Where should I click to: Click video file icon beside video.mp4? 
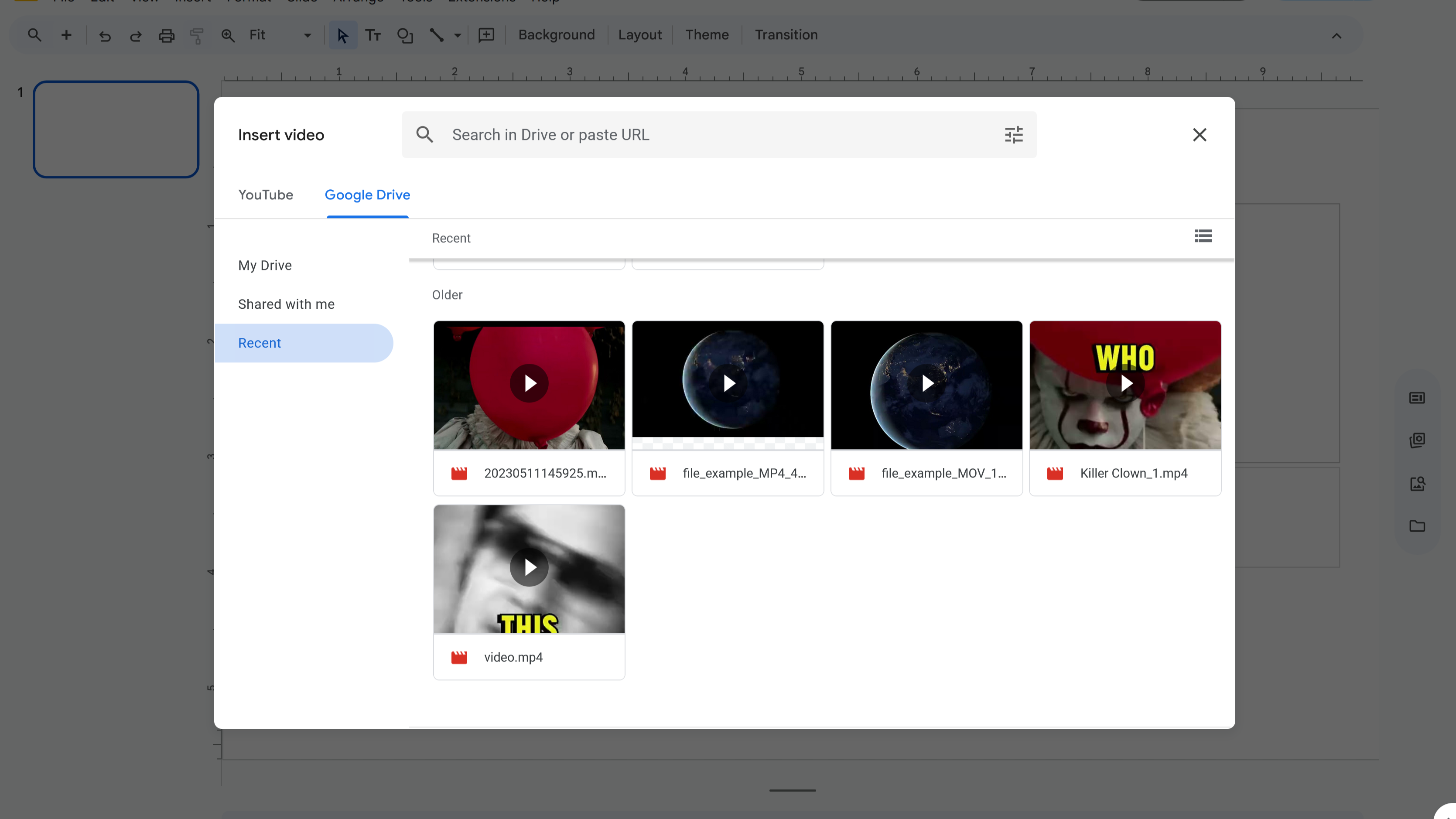(x=459, y=657)
